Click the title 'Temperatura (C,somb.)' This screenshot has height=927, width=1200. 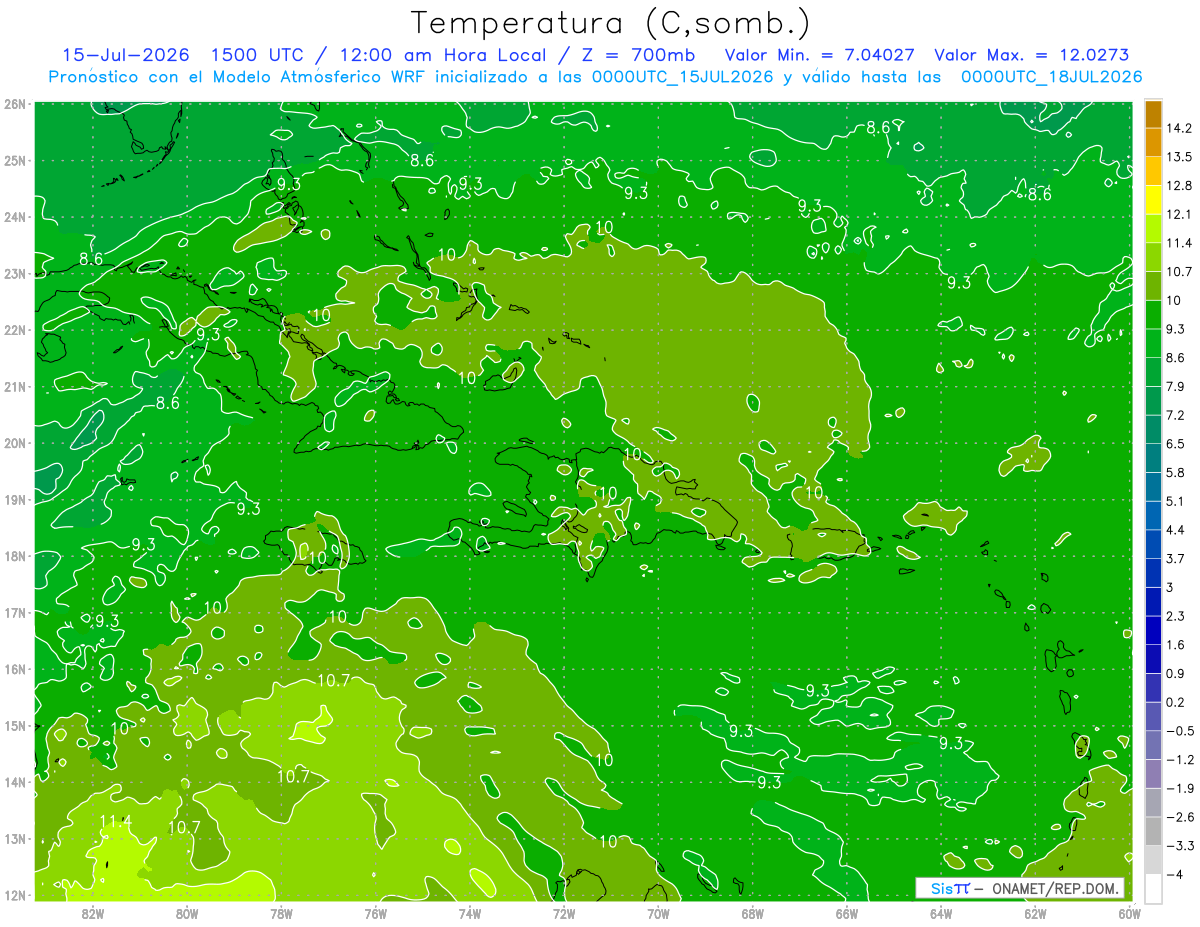pos(610,23)
